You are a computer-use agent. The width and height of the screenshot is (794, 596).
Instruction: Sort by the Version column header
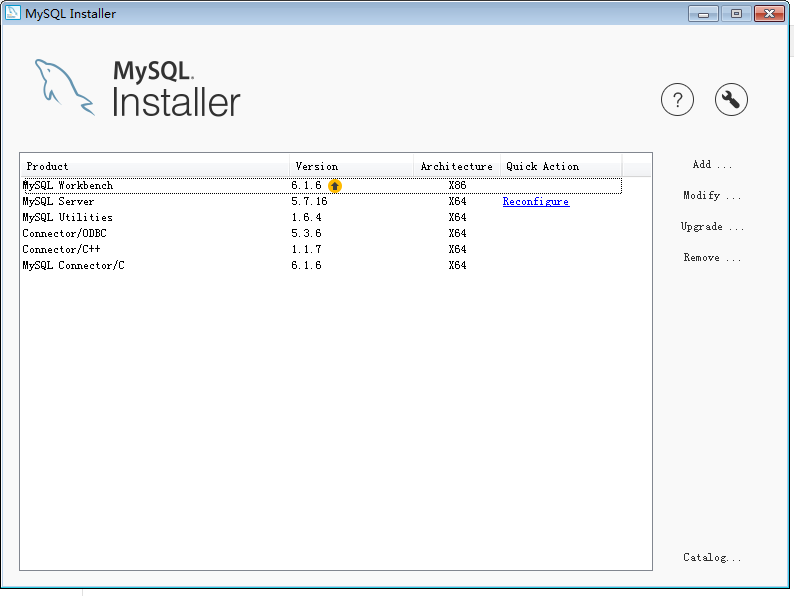[x=351, y=167]
